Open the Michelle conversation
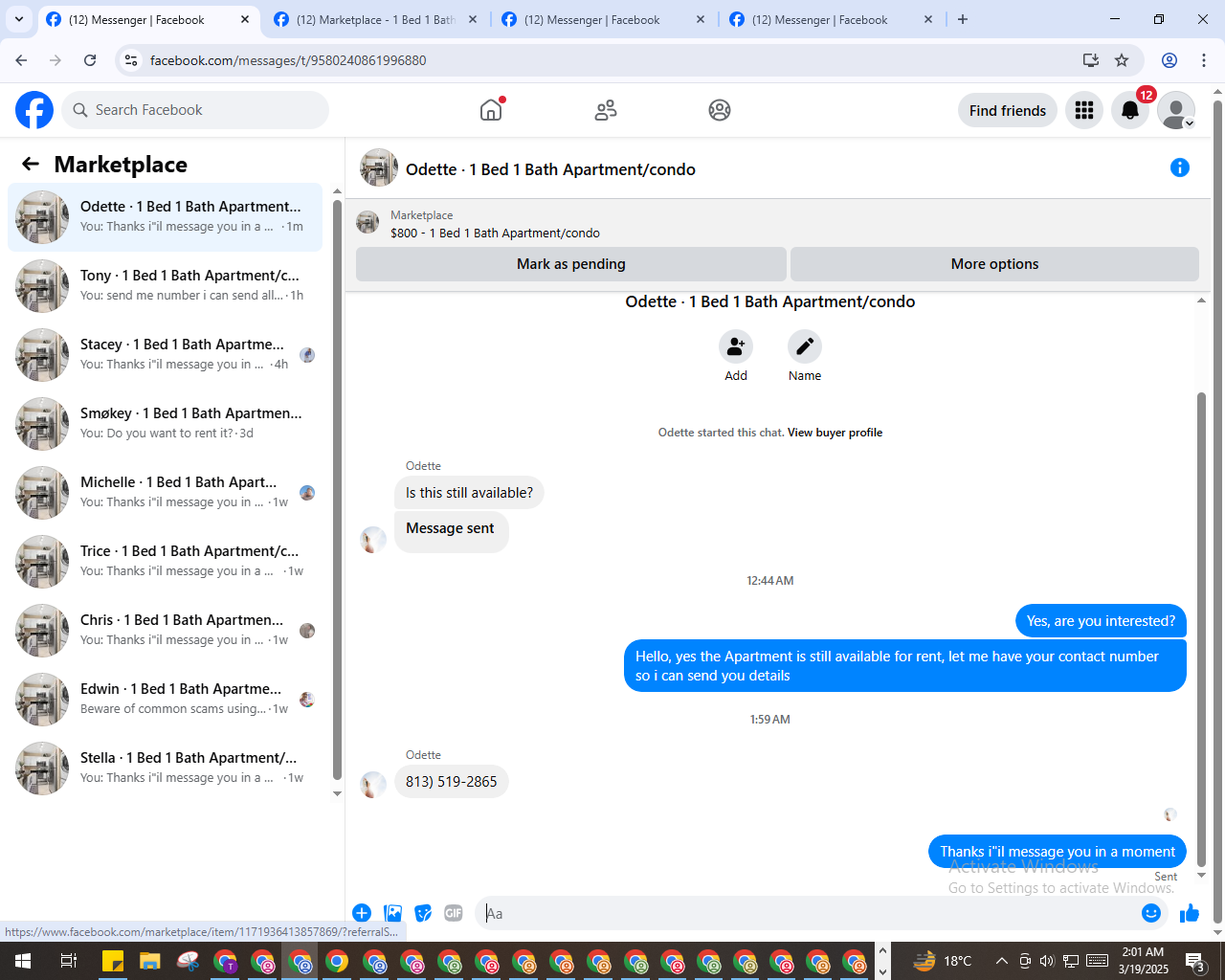Image resolution: width=1225 pixels, height=980 pixels. tap(165, 493)
